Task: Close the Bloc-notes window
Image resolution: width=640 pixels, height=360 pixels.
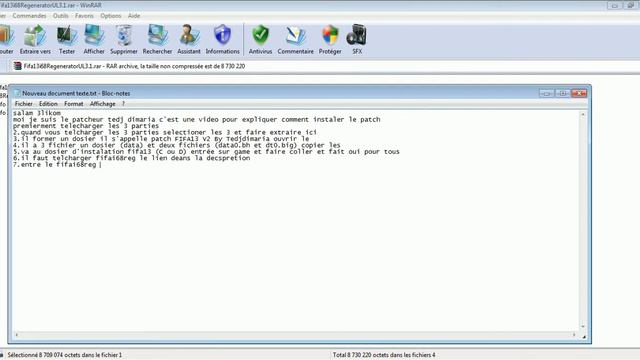Action: coord(579,93)
